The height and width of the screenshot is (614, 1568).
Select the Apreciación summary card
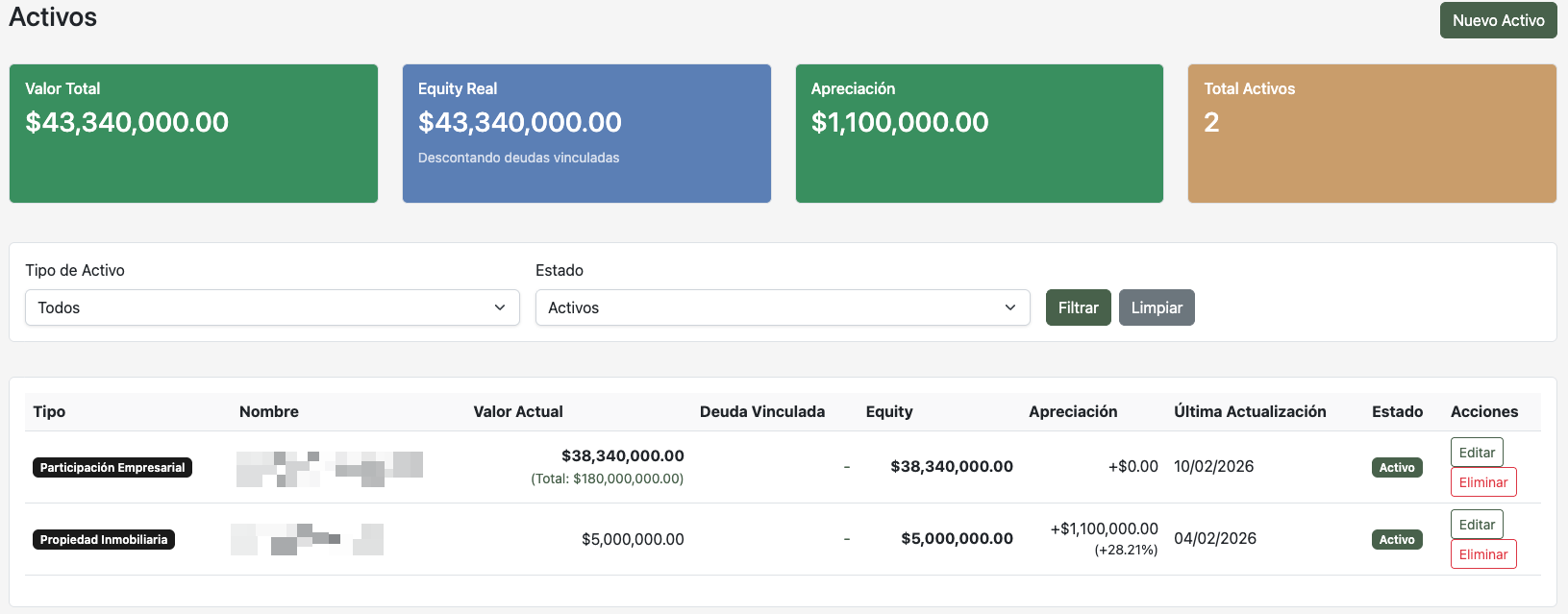pos(980,134)
